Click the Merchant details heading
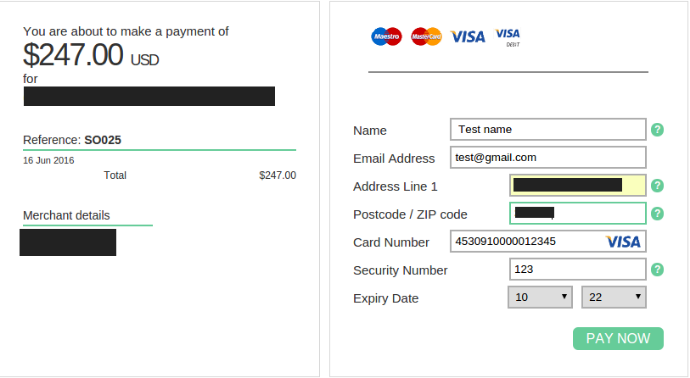This screenshot has width=690, height=378. pos(66,215)
